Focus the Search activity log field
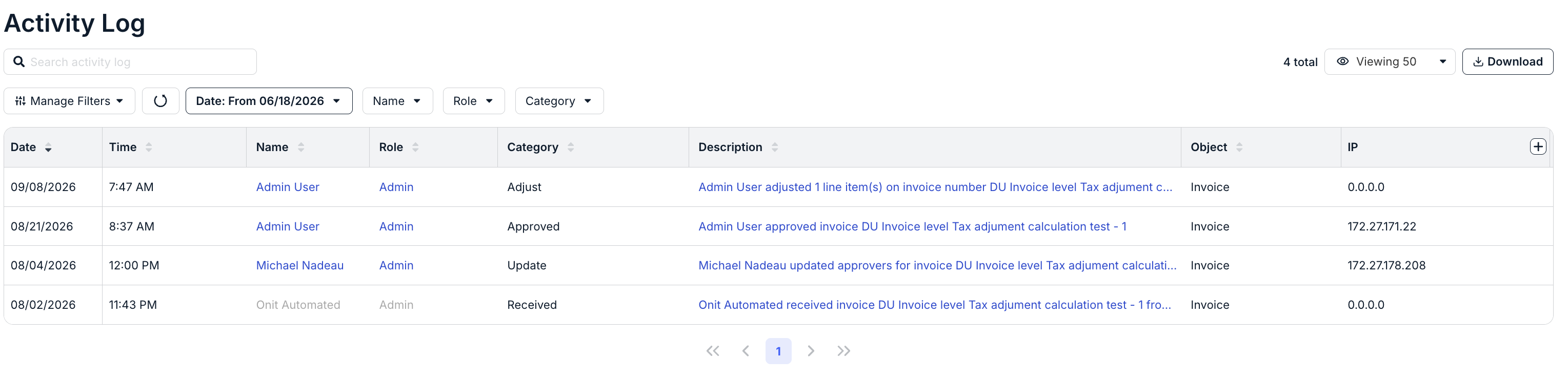1568x379 pixels. tap(130, 62)
